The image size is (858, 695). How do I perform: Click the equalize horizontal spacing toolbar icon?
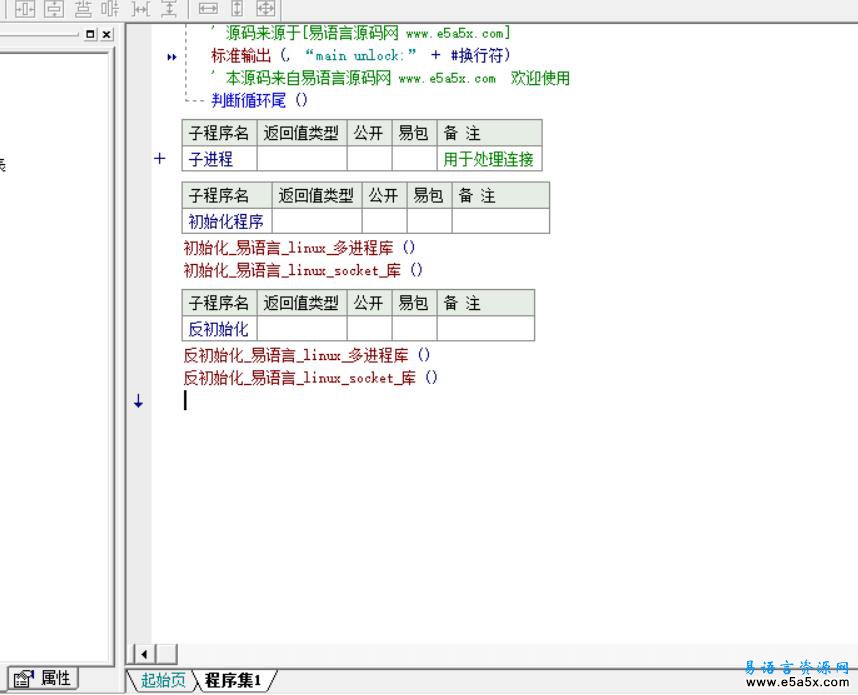click(x=111, y=8)
